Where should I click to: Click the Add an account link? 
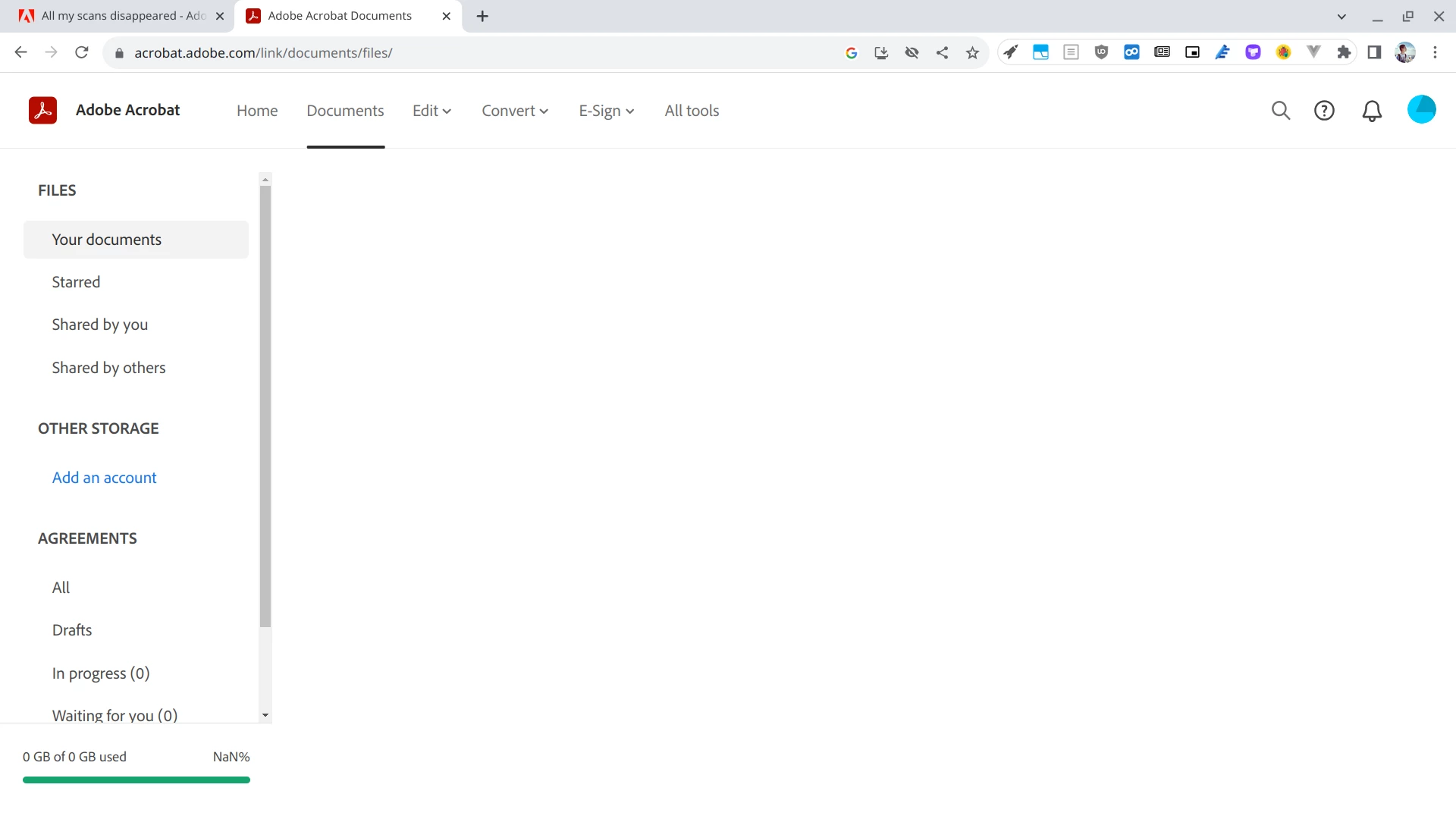[x=104, y=478]
